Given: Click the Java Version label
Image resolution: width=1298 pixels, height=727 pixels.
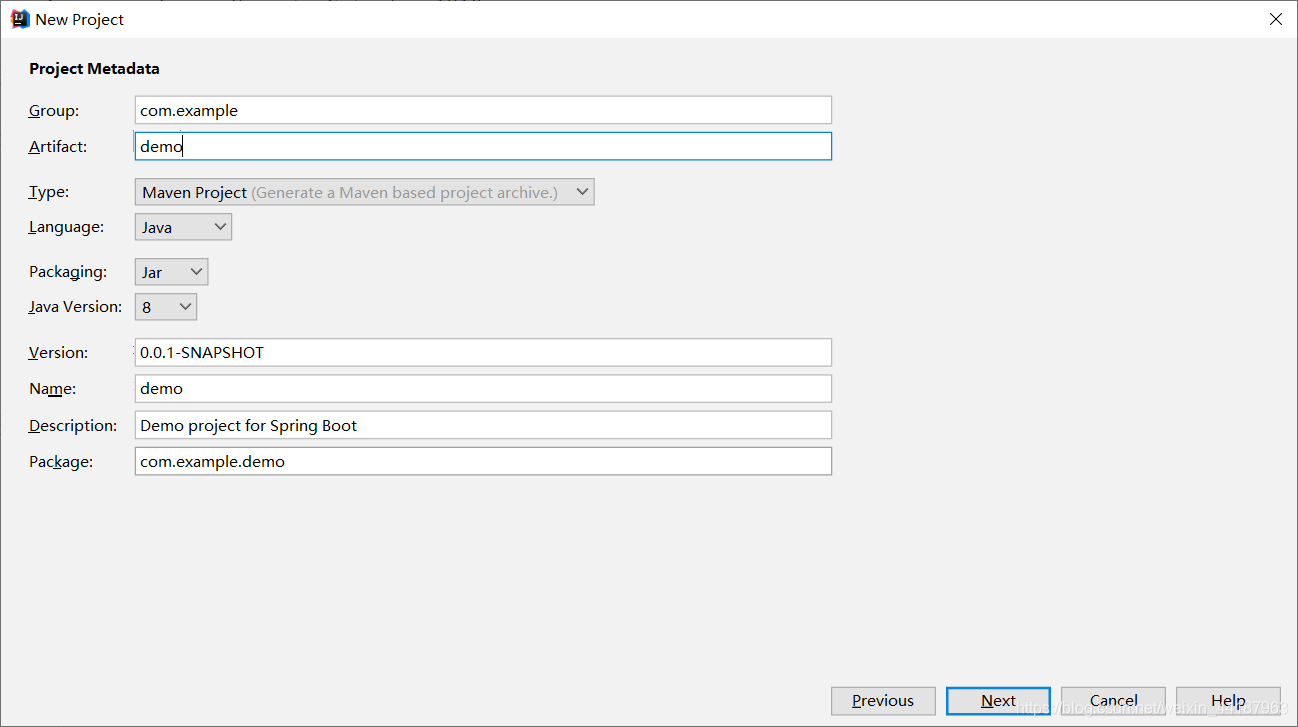Looking at the screenshot, I should coord(75,307).
